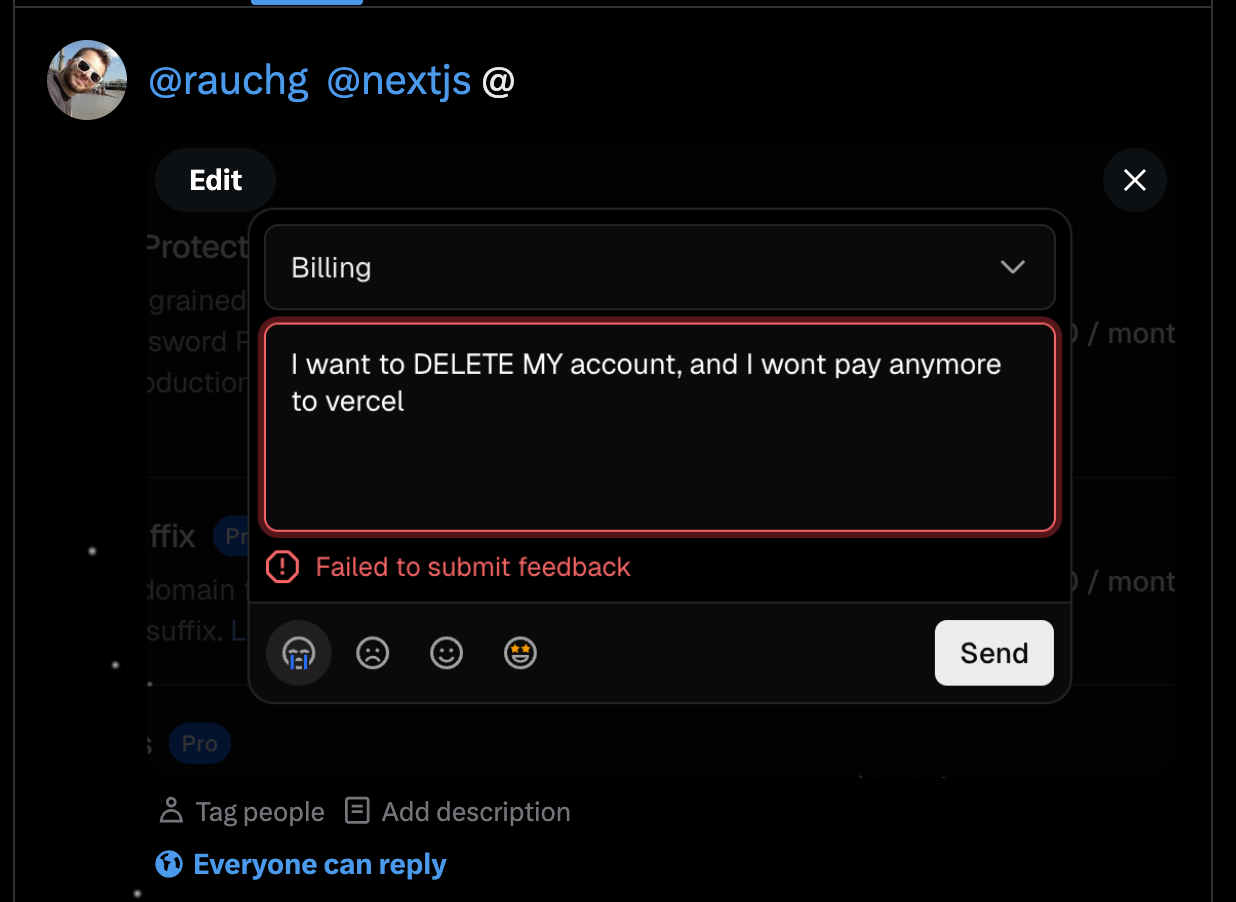
Task: Open the @nextjs mention
Action: [x=399, y=80]
